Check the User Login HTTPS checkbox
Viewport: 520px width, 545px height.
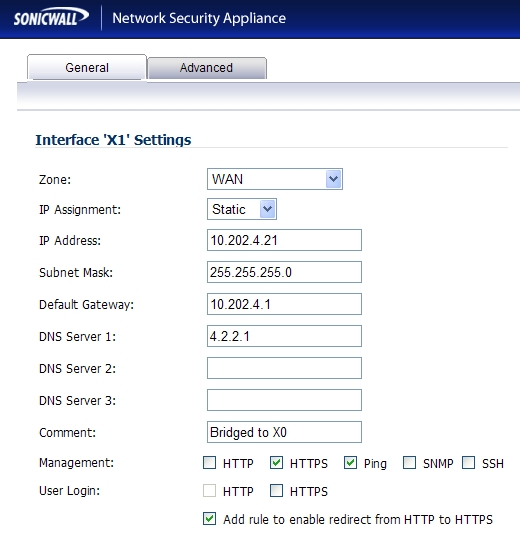276,491
